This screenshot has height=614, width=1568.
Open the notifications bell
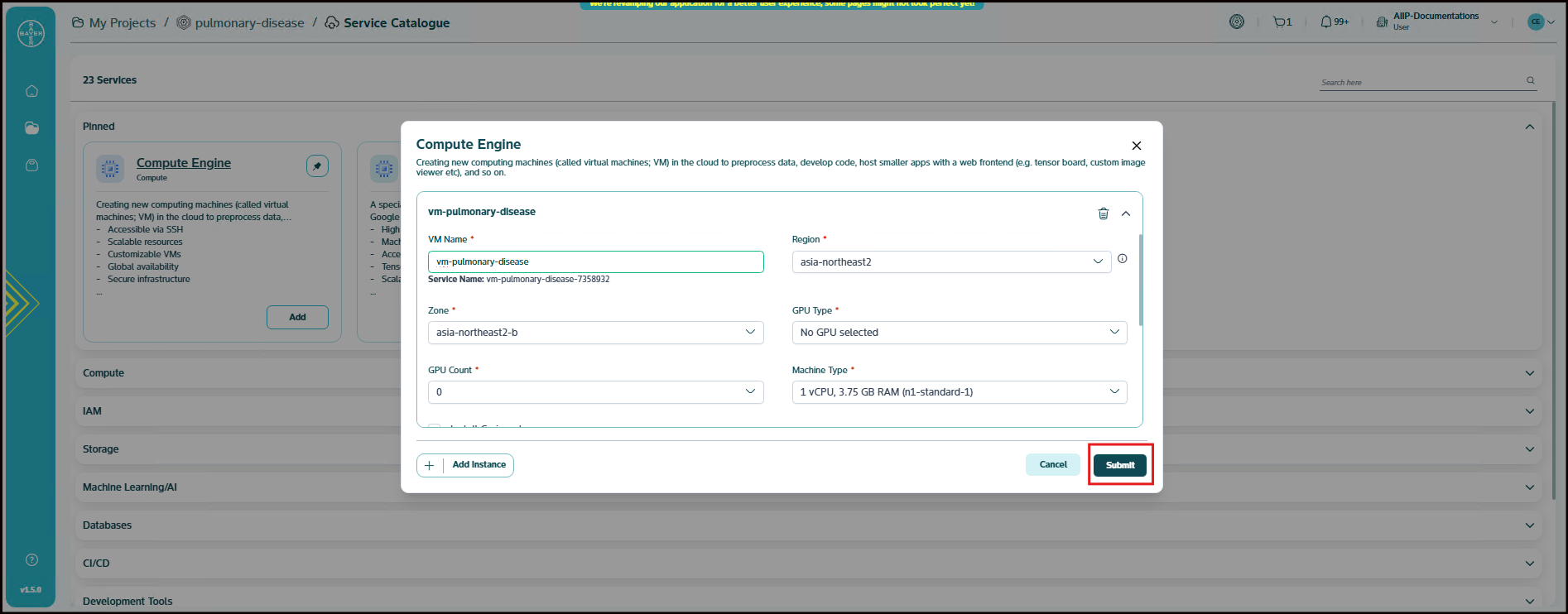(x=1326, y=22)
